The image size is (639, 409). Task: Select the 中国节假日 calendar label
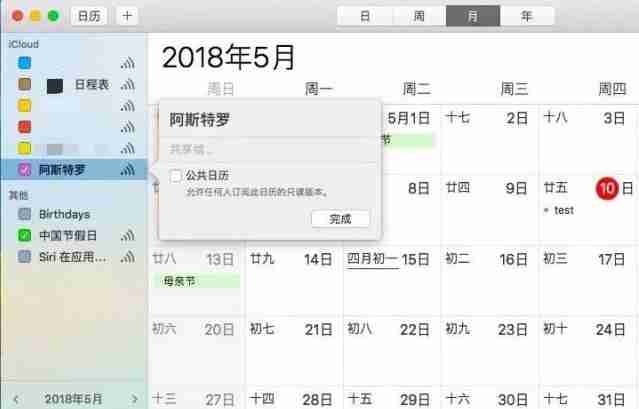click(68, 235)
